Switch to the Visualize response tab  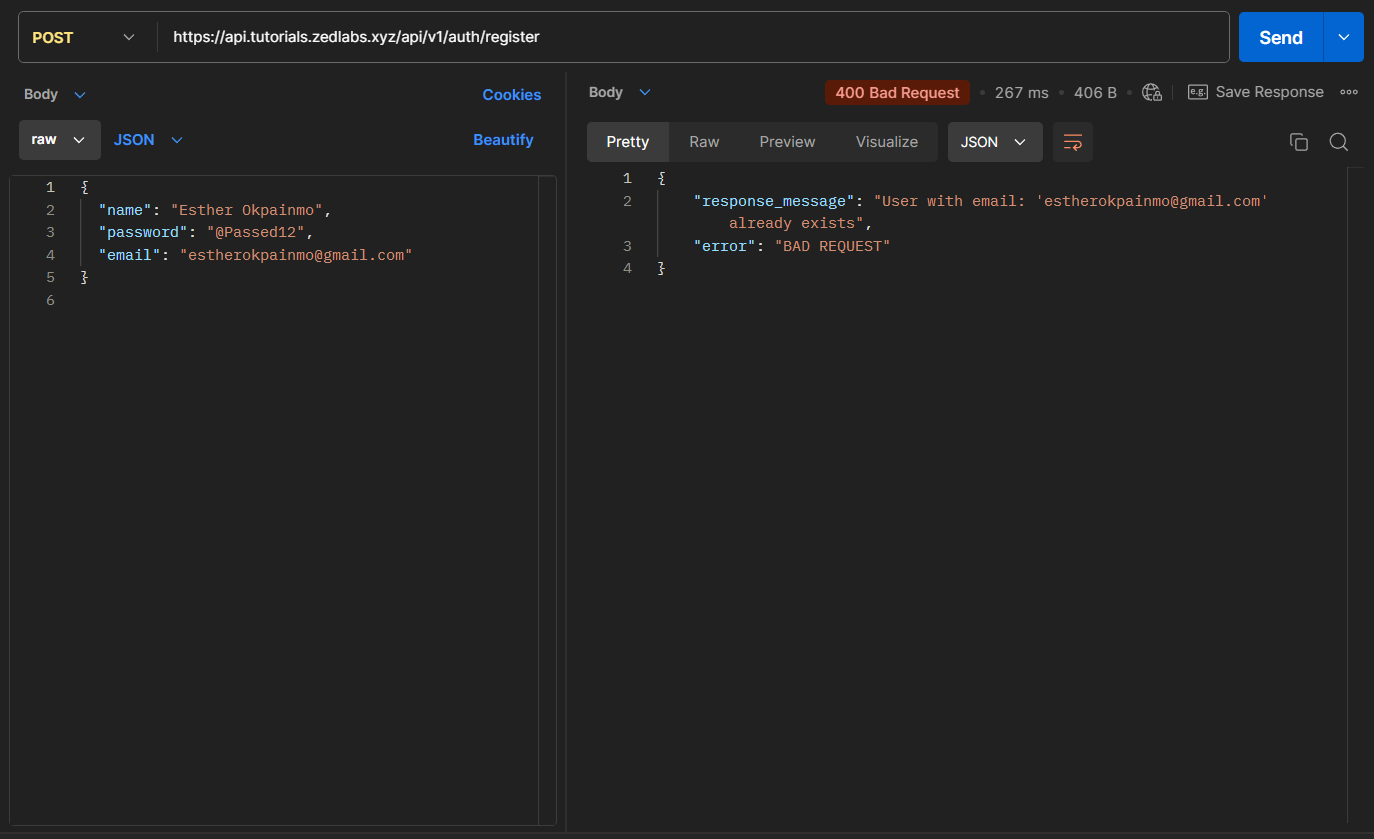887,142
